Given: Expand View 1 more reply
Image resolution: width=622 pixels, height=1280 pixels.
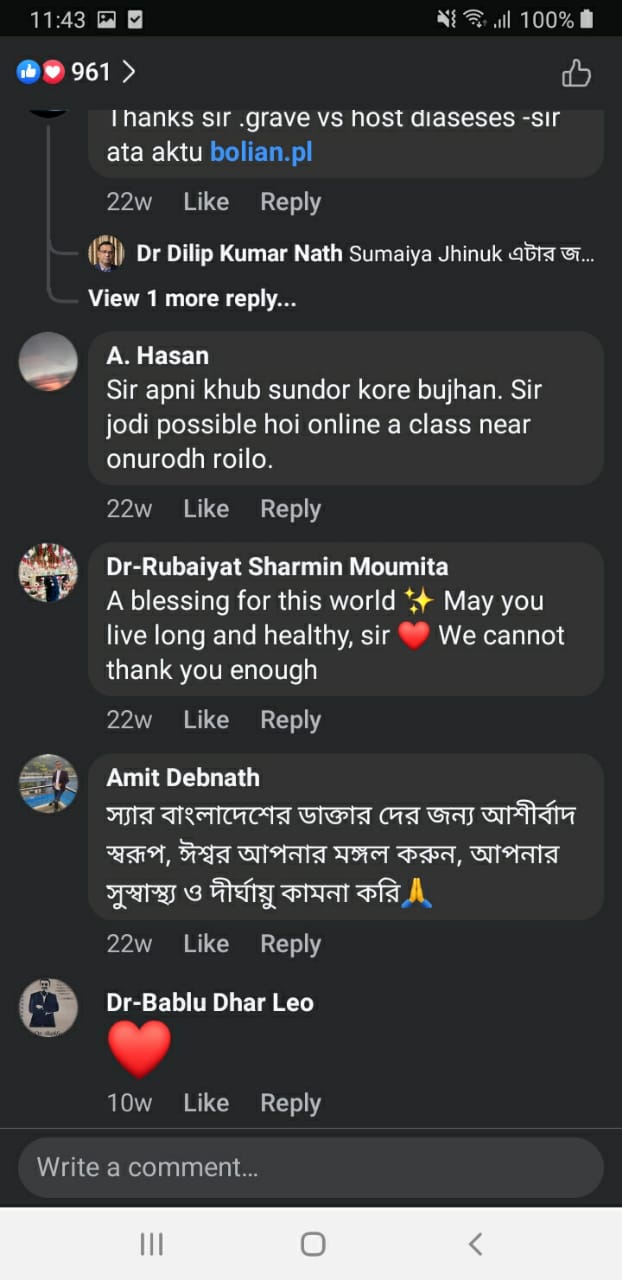Looking at the screenshot, I should [x=192, y=298].
